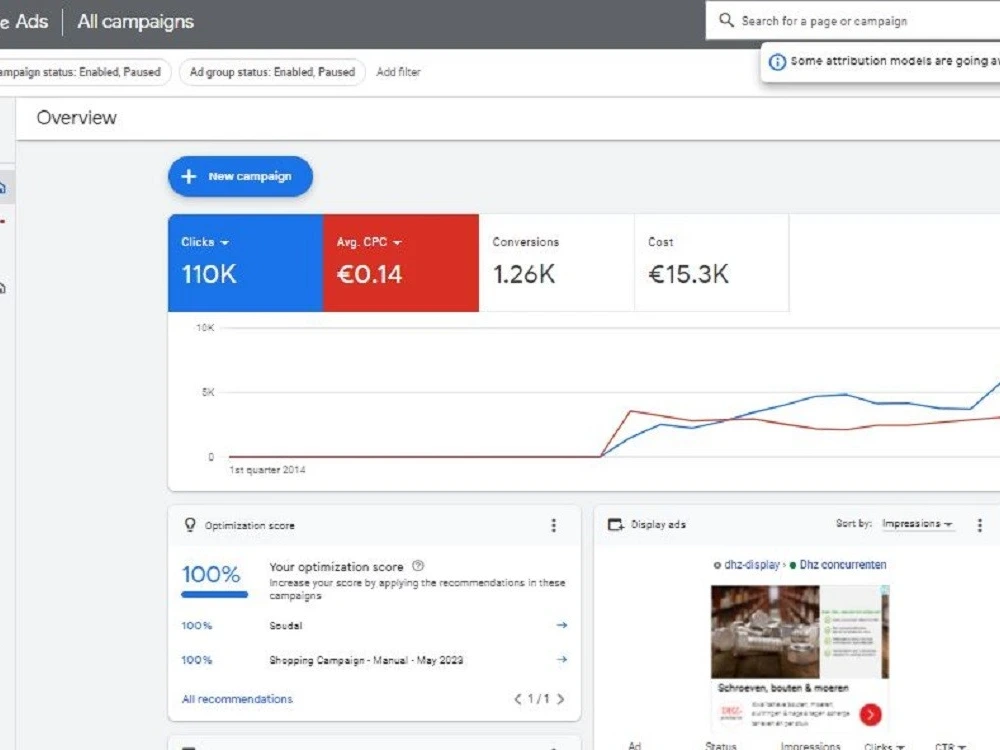Screen dimensions: 1000x750
Task: Click the display ad preview image
Action: [x=800, y=632]
